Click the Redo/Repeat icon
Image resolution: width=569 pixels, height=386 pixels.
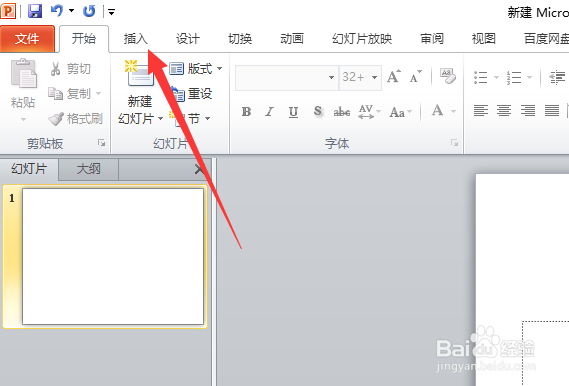coord(89,11)
